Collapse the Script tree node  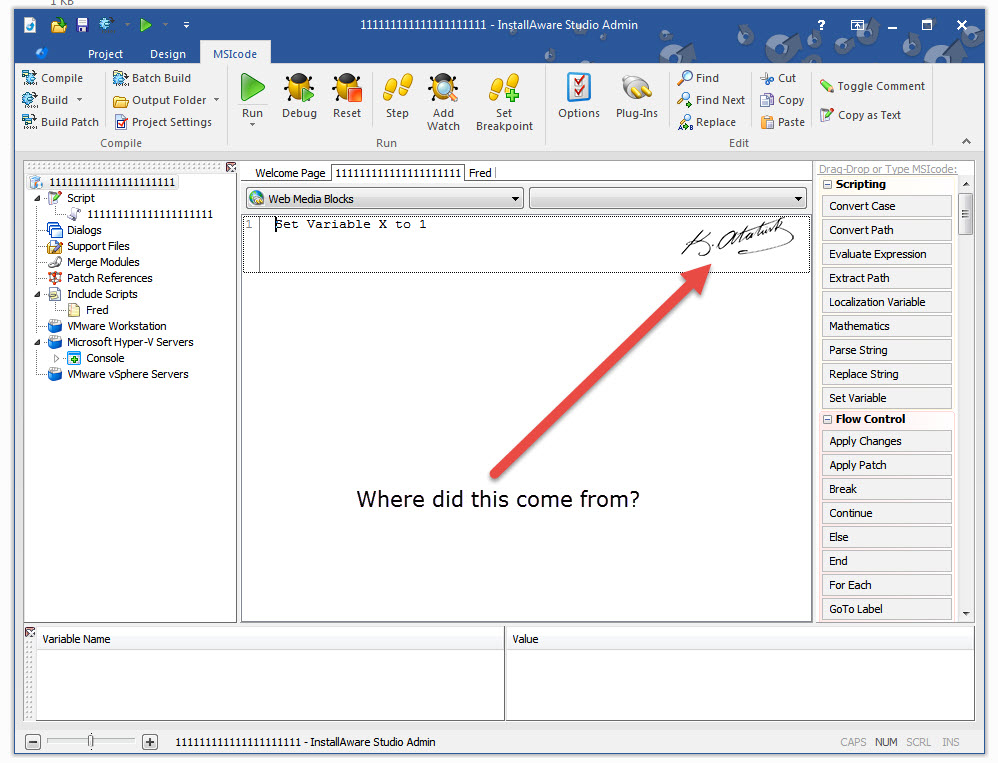tap(38, 199)
